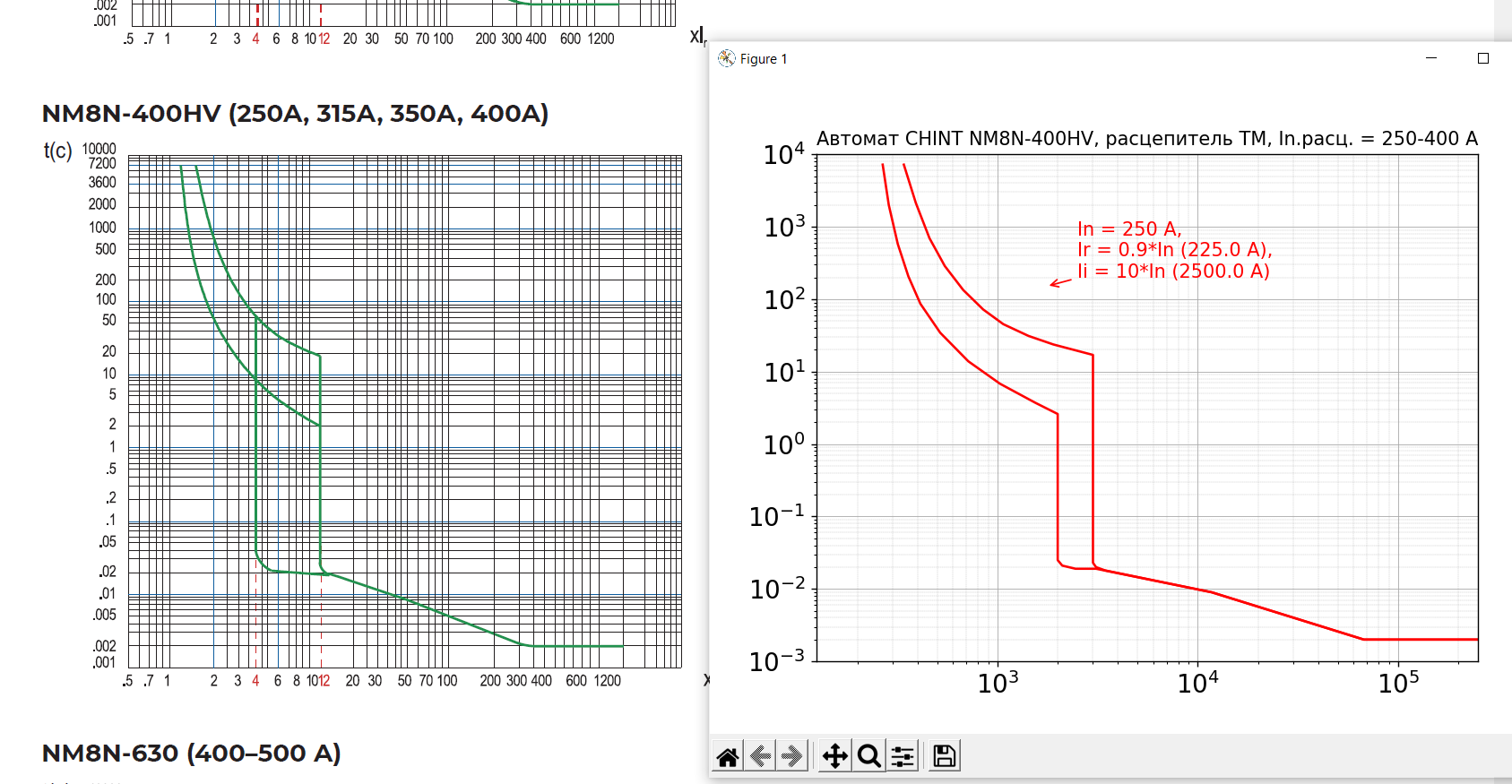
Task: Reset the plot view with Home icon
Action: click(728, 757)
